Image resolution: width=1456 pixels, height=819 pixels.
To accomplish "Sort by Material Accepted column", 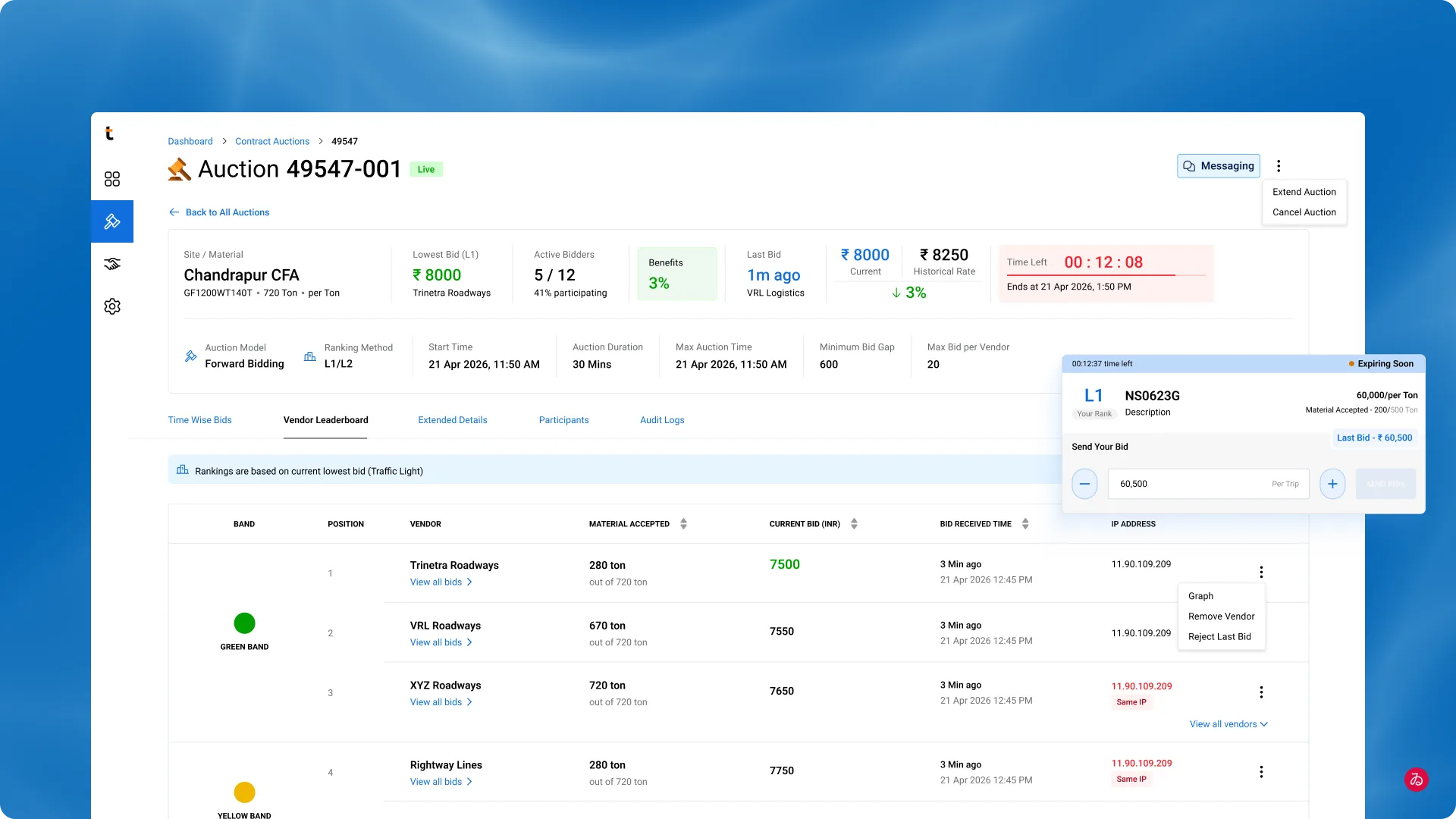I will click(683, 524).
